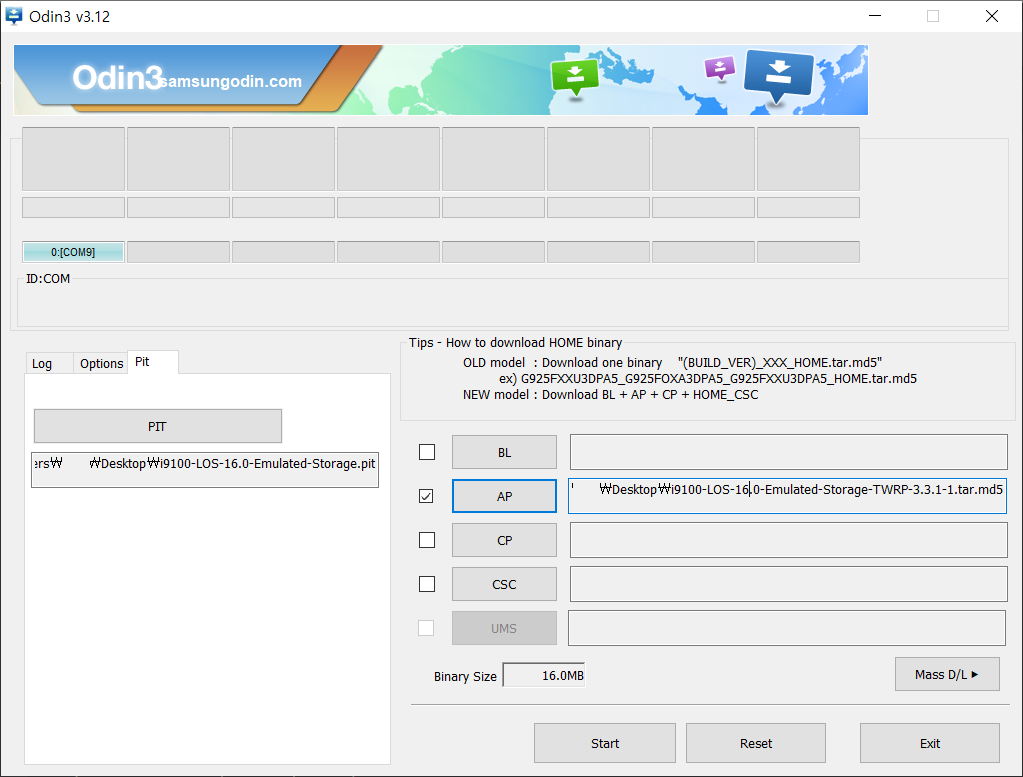This screenshot has width=1023, height=777.
Task: Close the Odin3 window
Action: pos(992,16)
